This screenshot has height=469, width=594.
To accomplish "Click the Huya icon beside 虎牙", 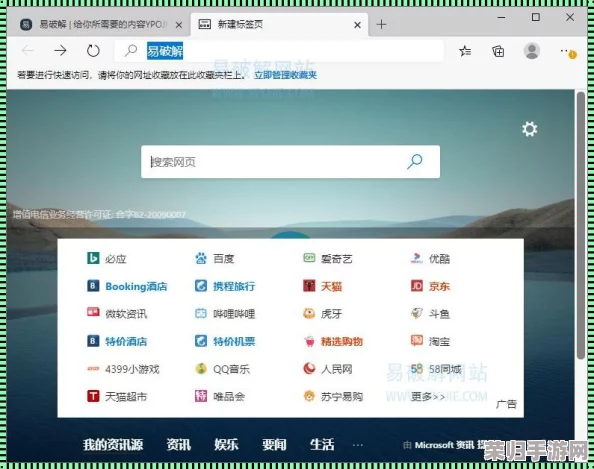I will [309, 313].
